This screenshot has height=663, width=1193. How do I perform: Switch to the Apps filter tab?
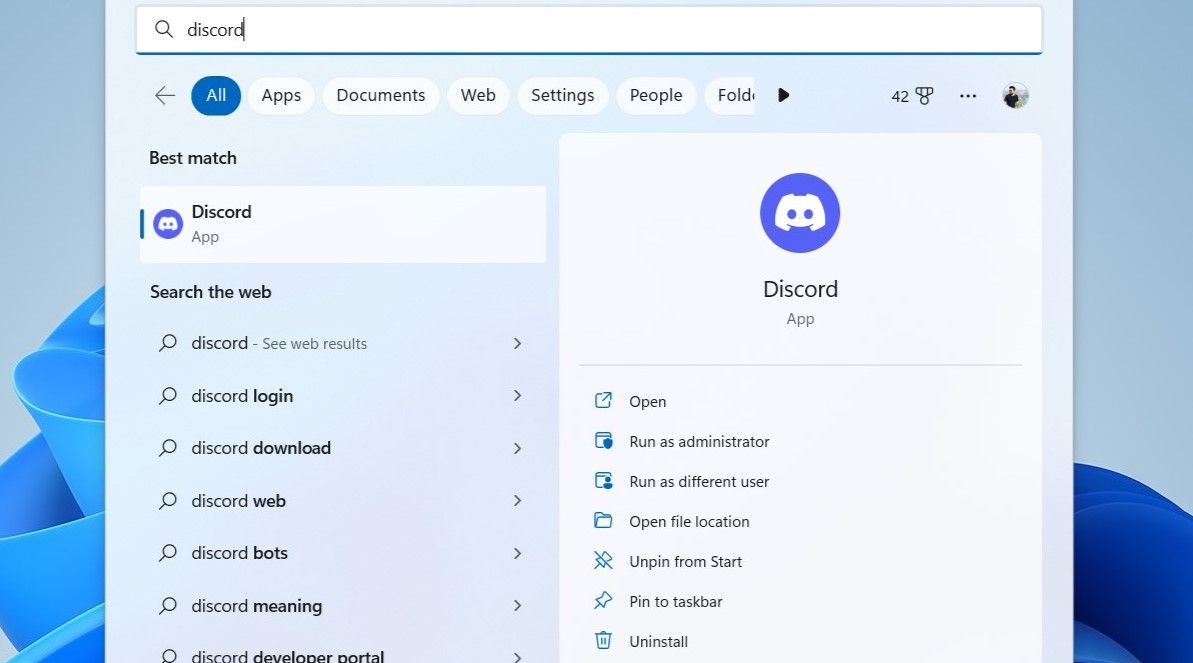[x=282, y=95]
